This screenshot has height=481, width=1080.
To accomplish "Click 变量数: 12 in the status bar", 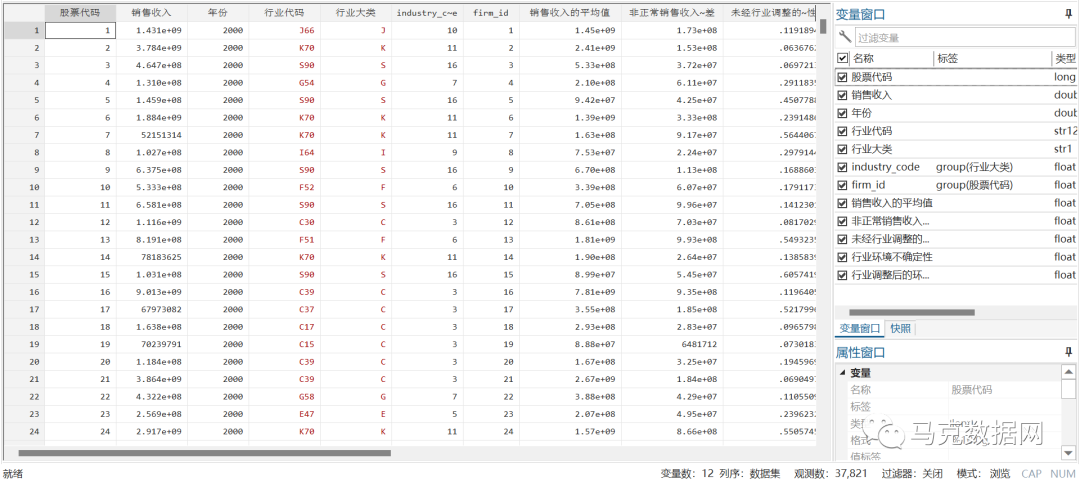I will [687, 473].
